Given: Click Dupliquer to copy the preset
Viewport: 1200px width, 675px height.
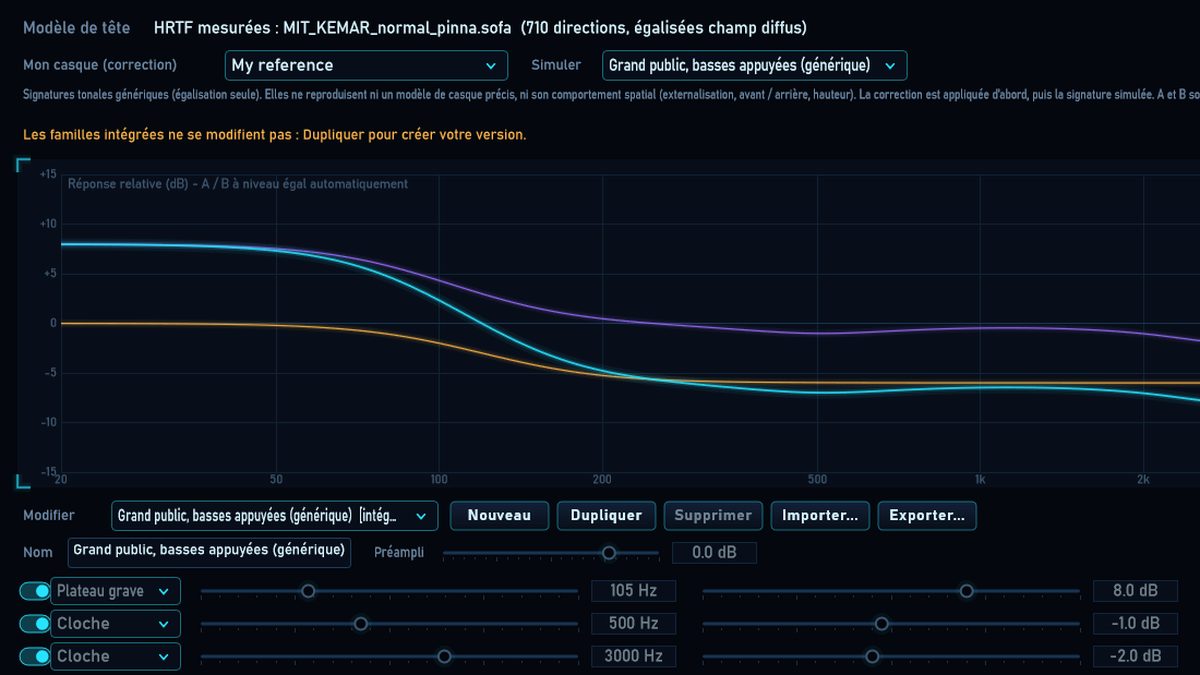Looking at the screenshot, I should [606, 516].
